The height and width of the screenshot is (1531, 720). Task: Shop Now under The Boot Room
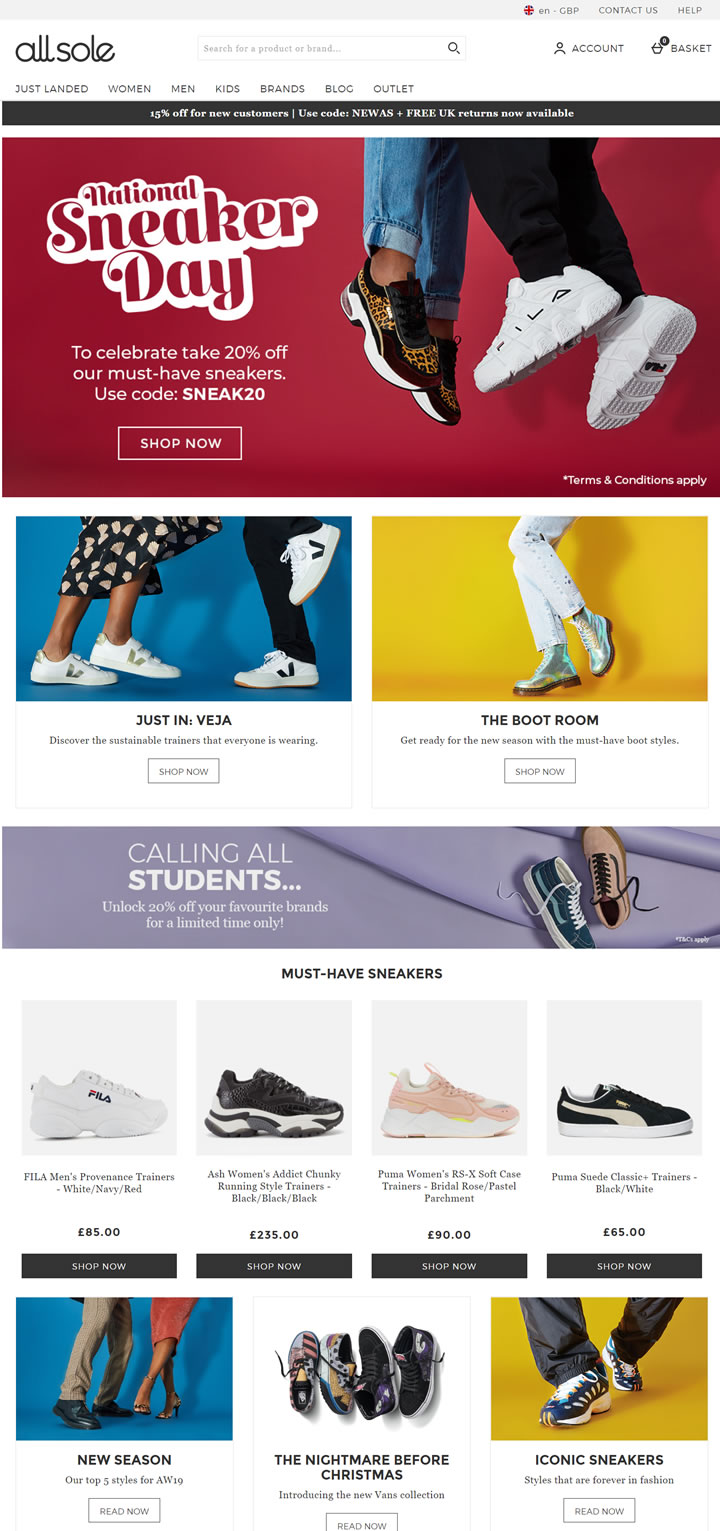click(x=540, y=771)
